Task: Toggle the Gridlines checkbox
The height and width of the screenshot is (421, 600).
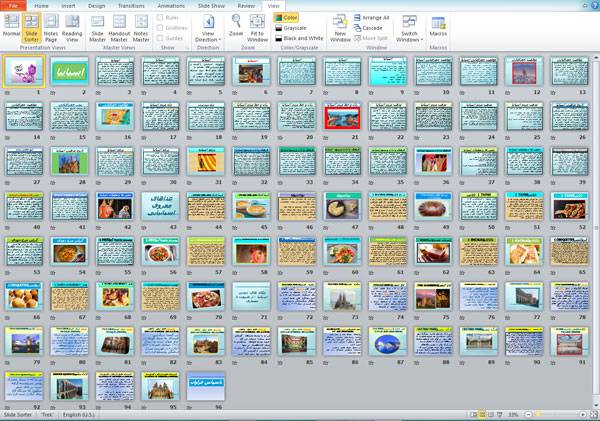Action: [x=160, y=28]
